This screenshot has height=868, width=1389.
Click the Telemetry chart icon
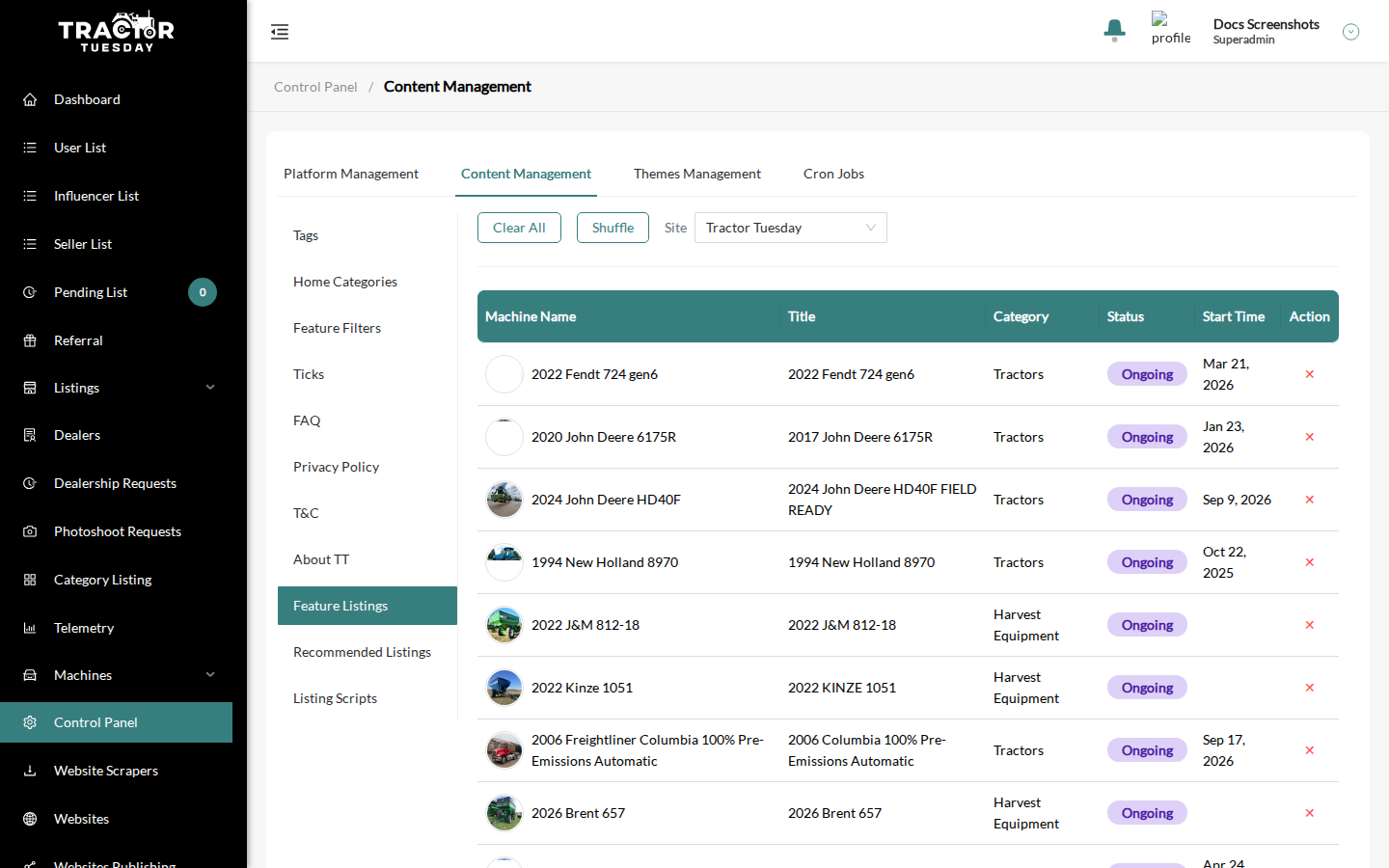click(30, 628)
